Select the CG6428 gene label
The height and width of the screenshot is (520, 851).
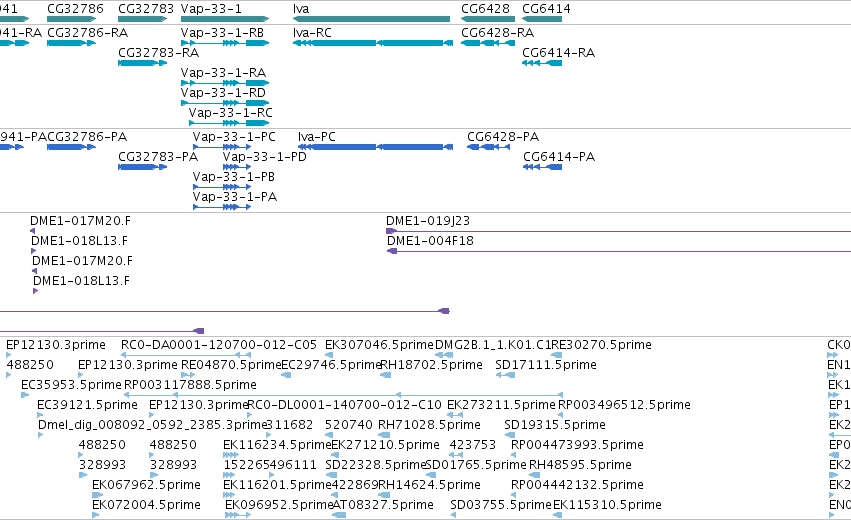coord(485,9)
